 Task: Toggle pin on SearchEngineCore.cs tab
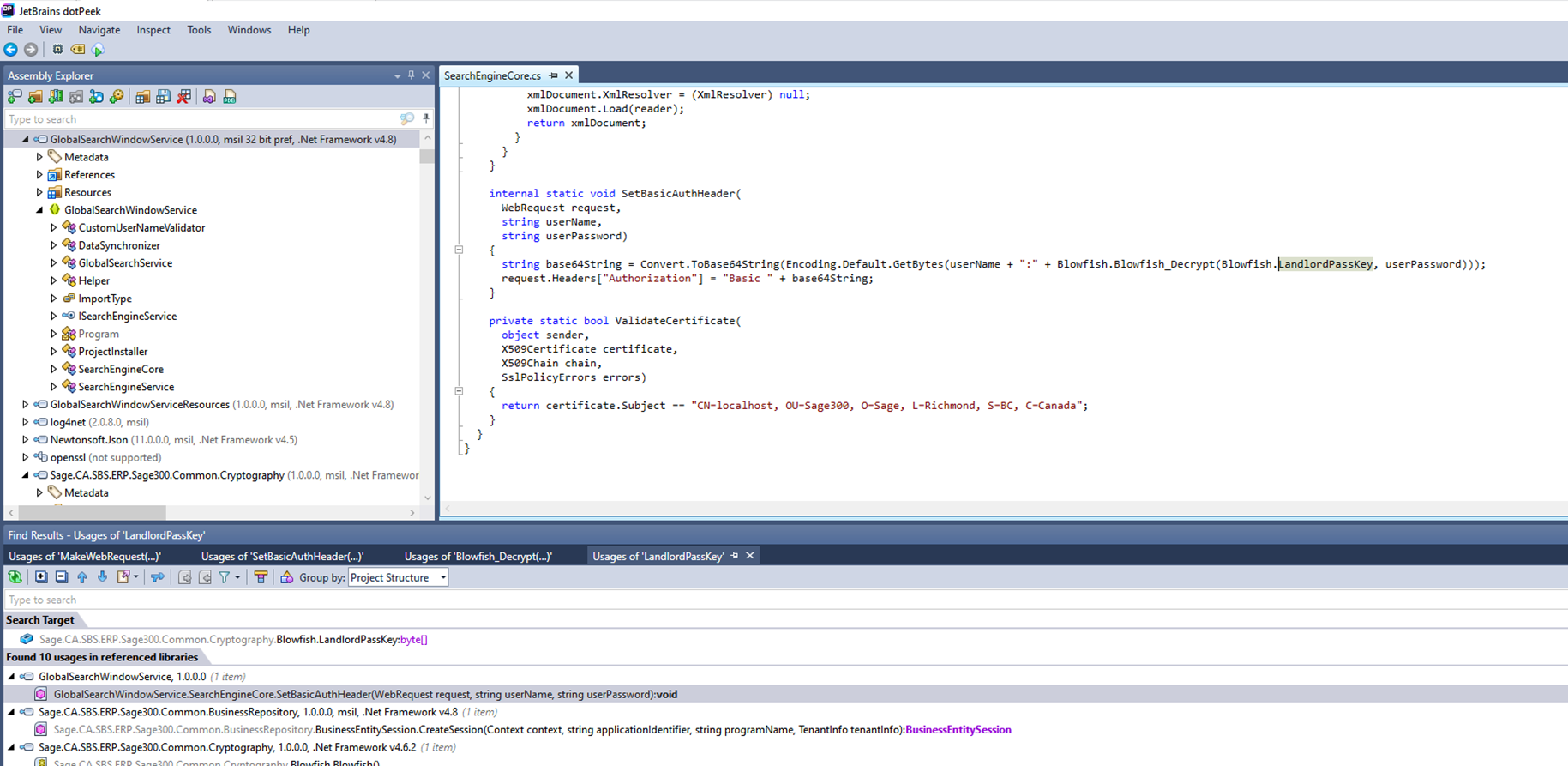click(x=554, y=75)
